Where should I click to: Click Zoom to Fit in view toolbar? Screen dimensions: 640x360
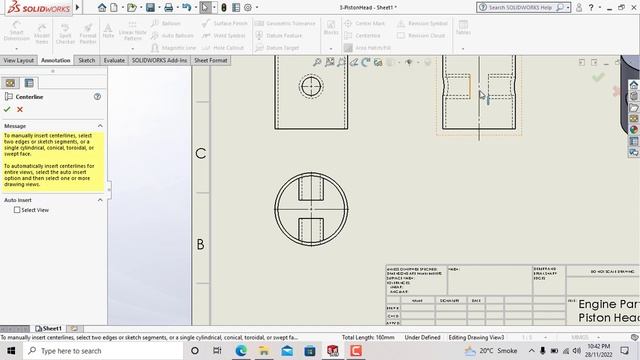pyautogui.click(x=317, y=62)
